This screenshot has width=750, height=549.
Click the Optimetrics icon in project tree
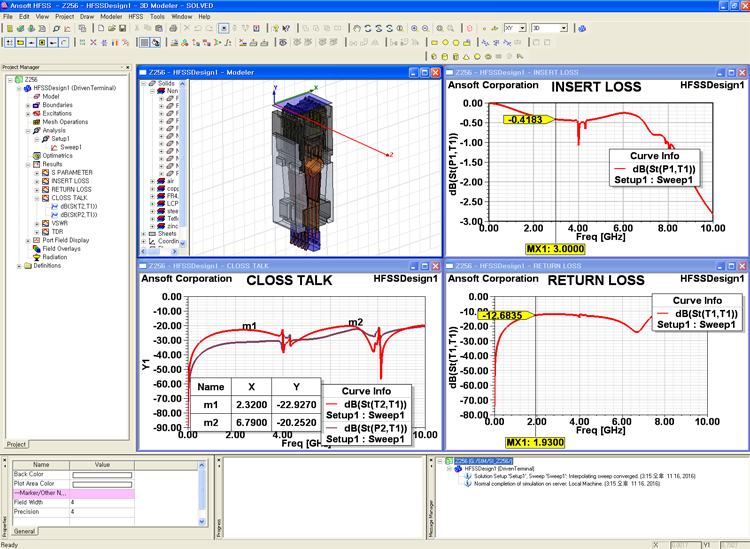(36, 155)
